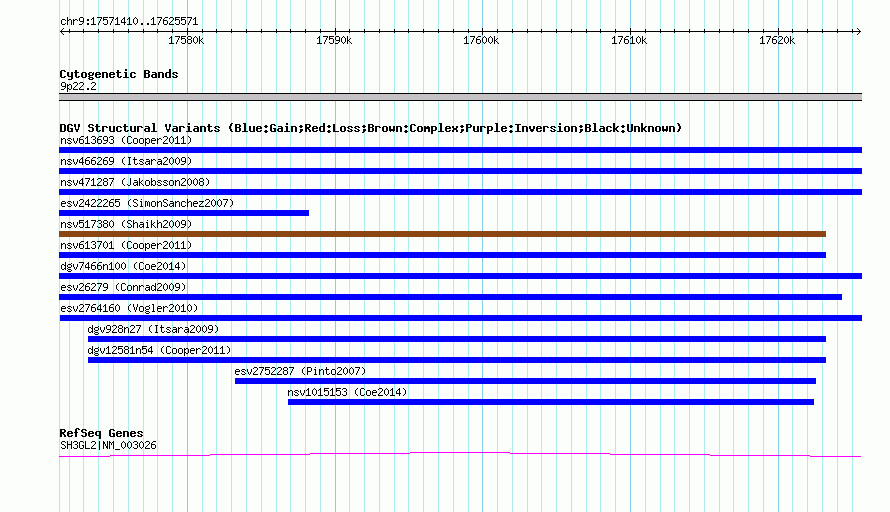Screen dimensions: 890x512
Task: Click the 17620k ruler tick label
Action: (x=777, y=40)
